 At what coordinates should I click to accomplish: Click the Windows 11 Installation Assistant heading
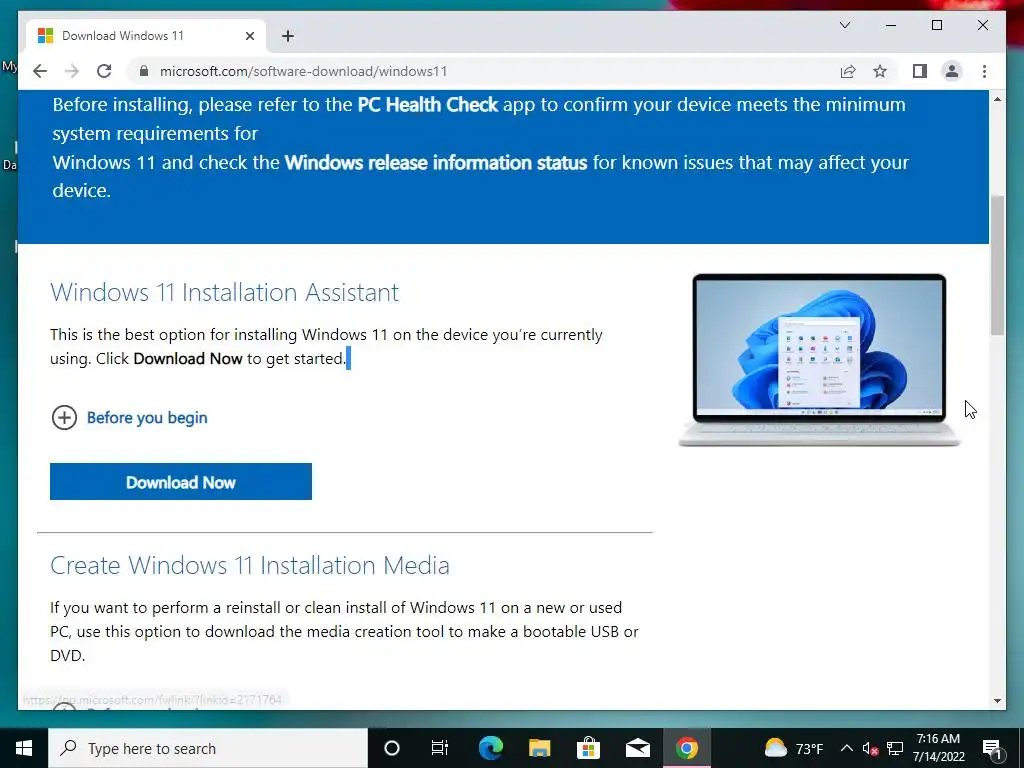(224, 292)
